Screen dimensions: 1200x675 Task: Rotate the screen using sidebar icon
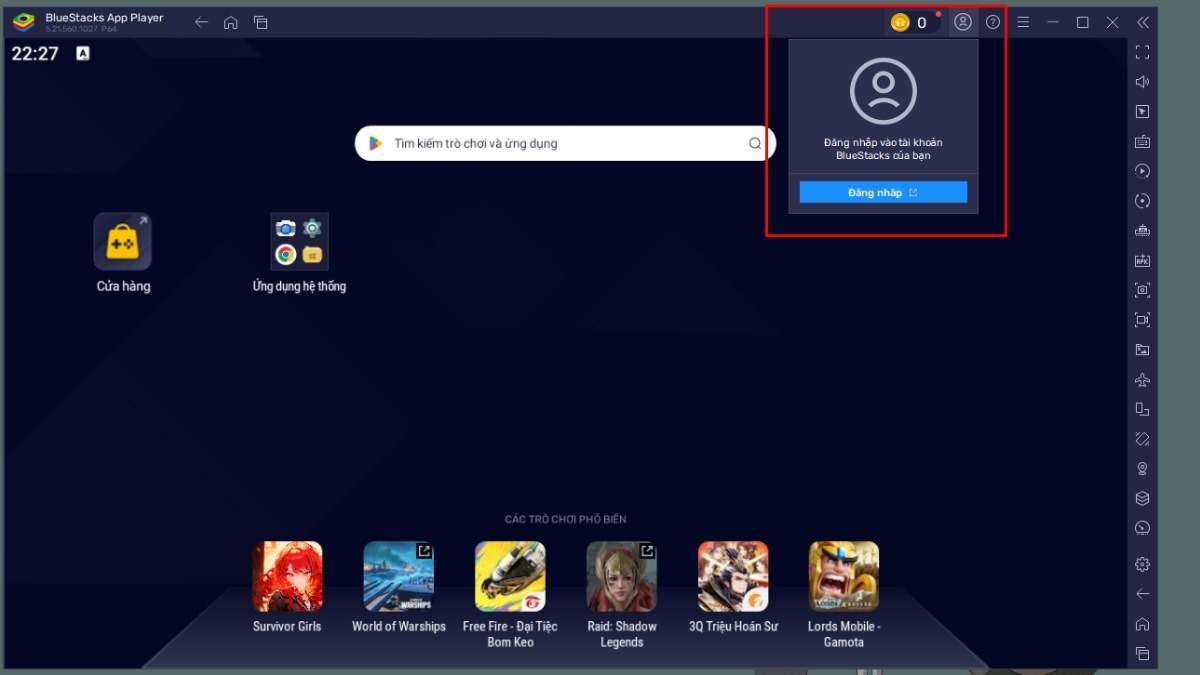point(1143,409)
